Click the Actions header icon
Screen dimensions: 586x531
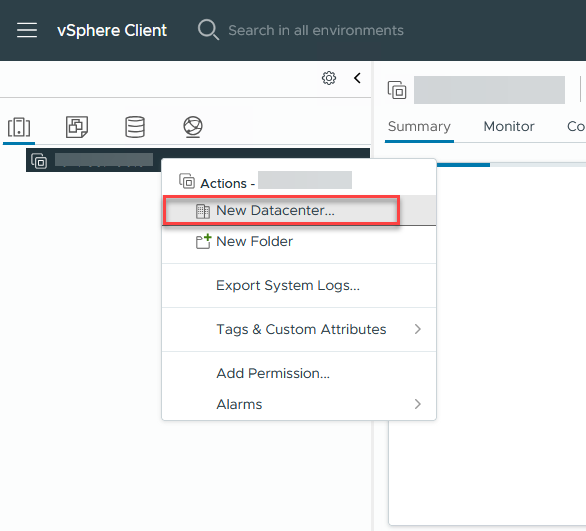pyautogui.click(x=187, y=181)
